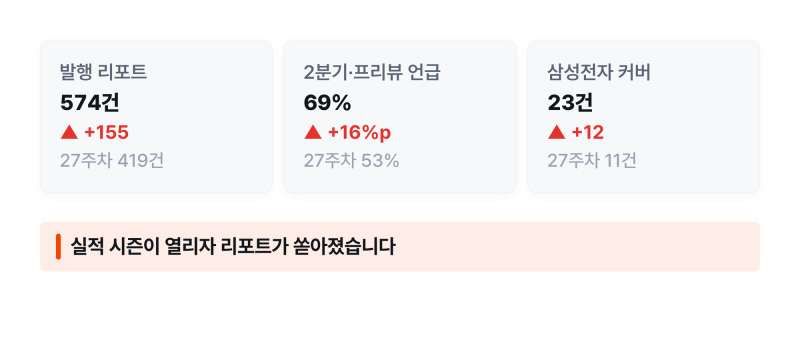
Task: Click the 574건 value
Action: coord(90,103)
